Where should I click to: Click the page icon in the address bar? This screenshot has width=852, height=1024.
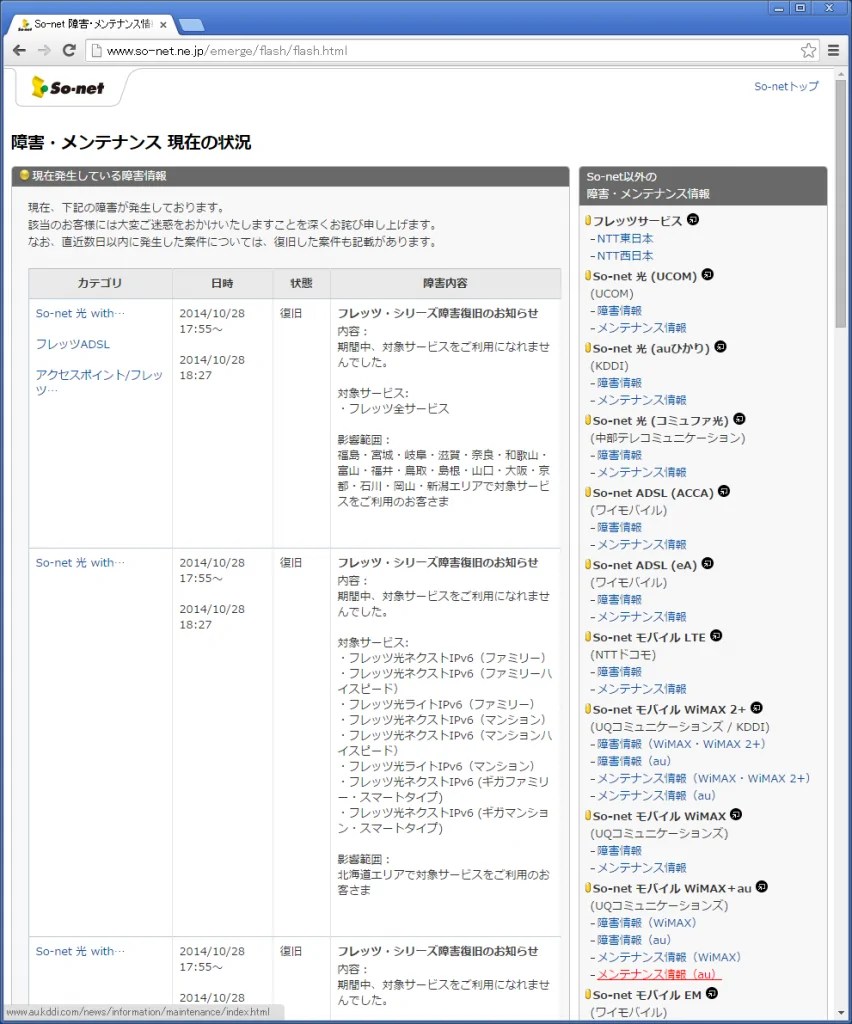[97, 50]
